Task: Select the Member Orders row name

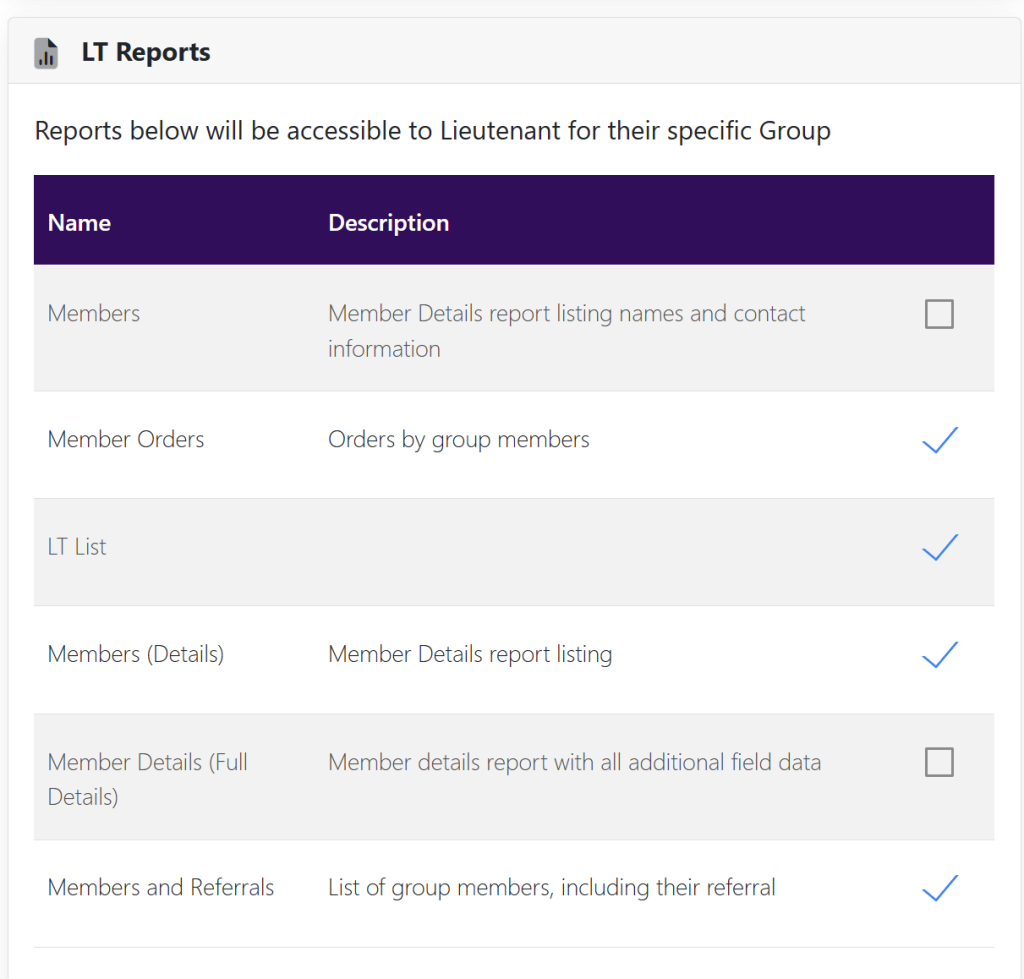Action: coord(126,440)
